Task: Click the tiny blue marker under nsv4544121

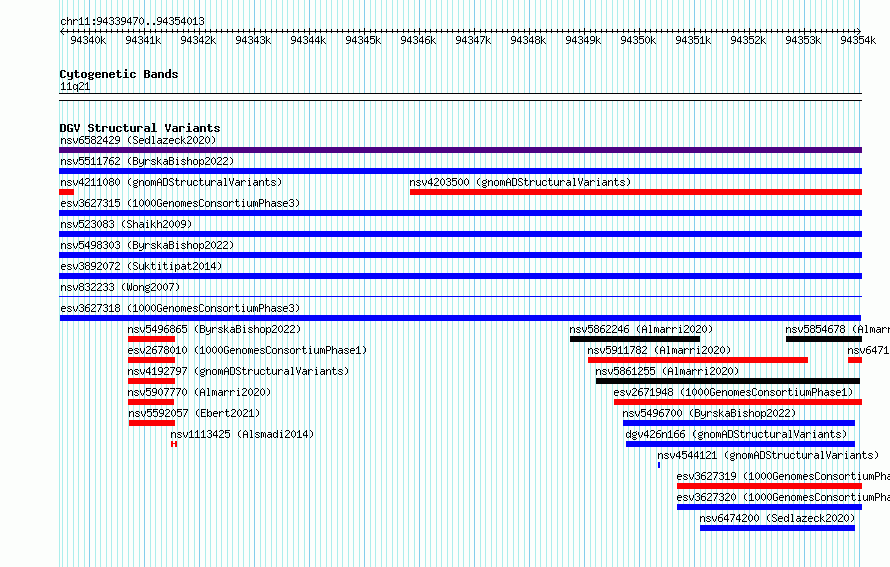Action: point(659,465)
